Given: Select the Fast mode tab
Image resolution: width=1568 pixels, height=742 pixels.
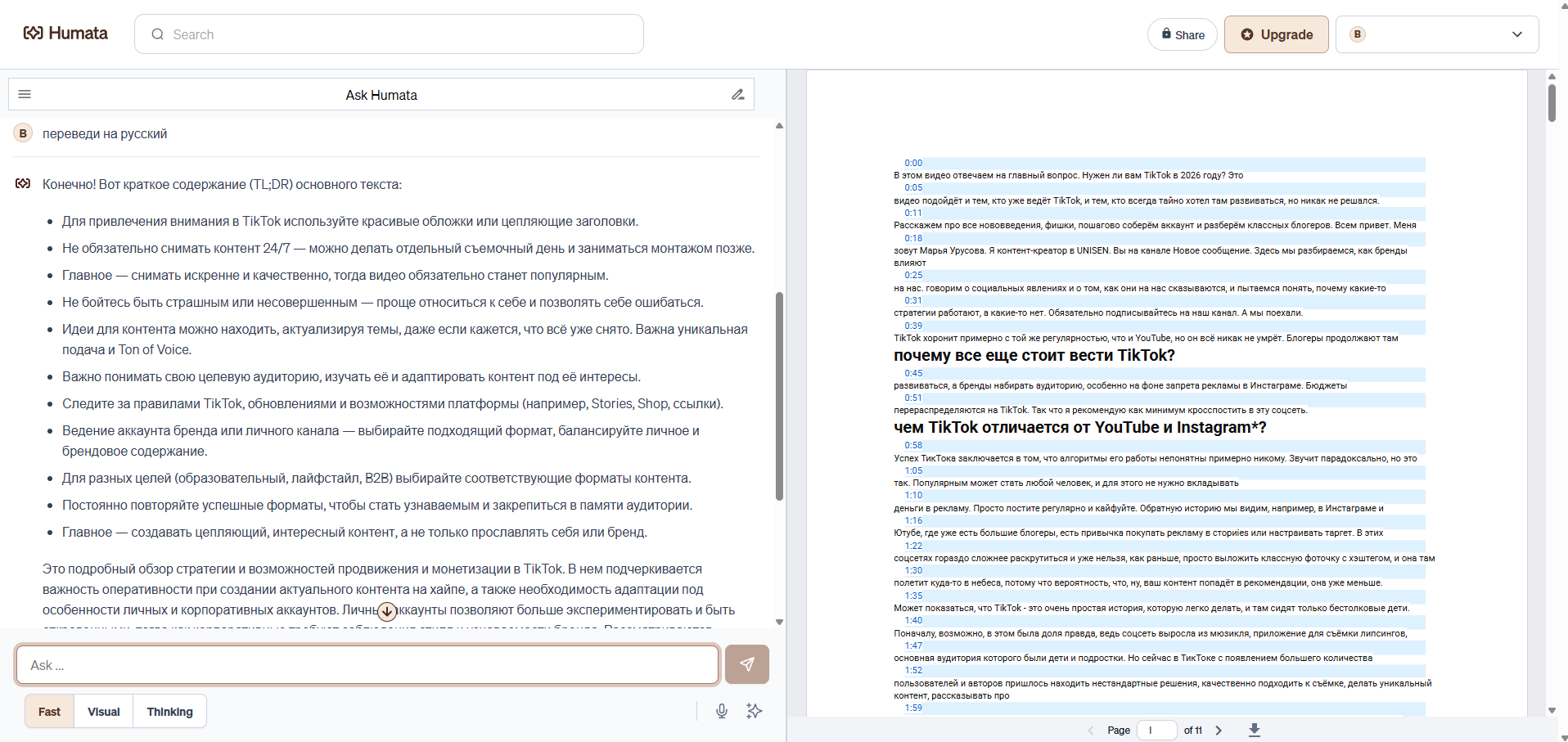Looking at the screenshot, I should [x=49, y=712].
